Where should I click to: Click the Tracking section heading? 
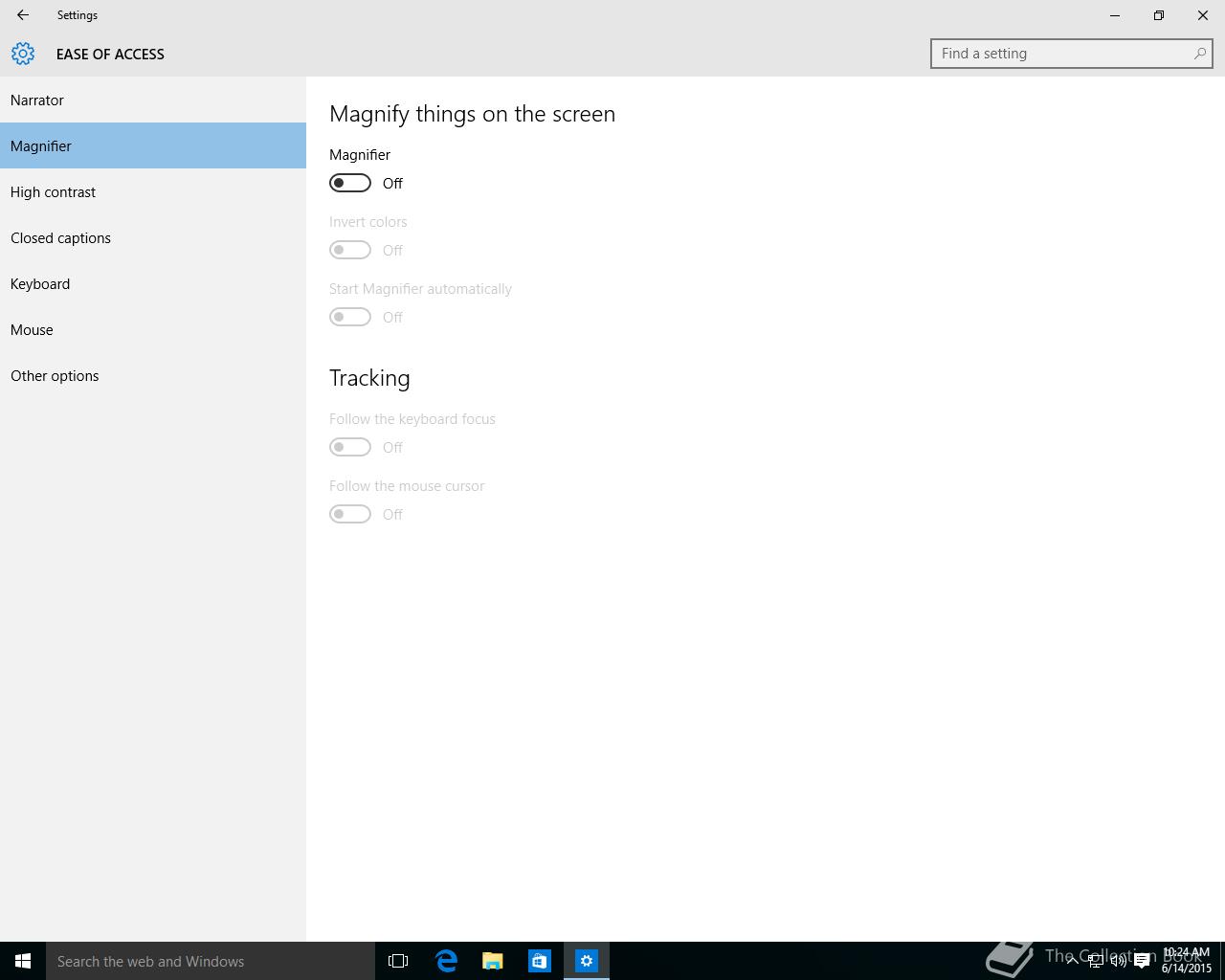tap(369, 378)
